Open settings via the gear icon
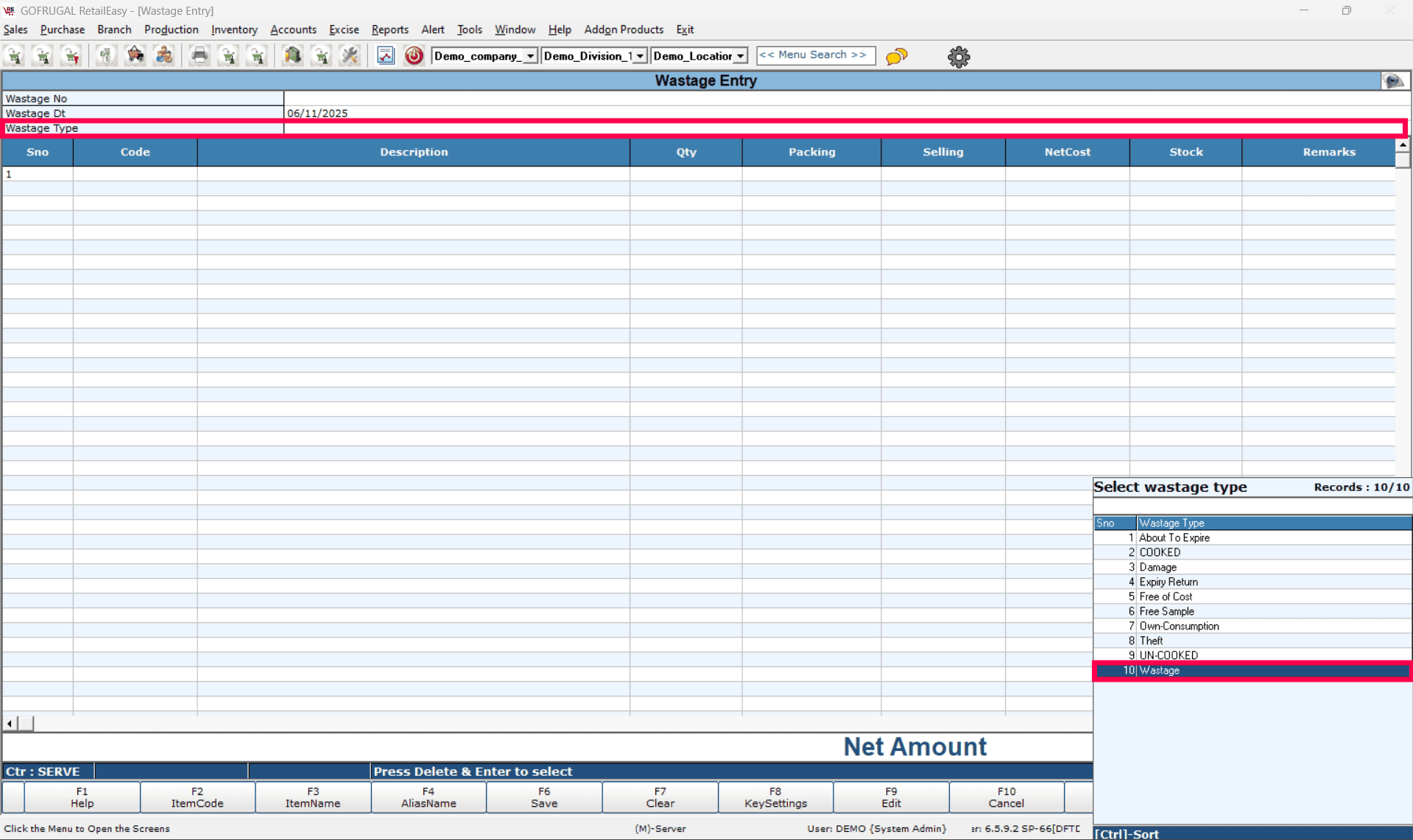The image size is (1413, 840). tap(958, 57)
